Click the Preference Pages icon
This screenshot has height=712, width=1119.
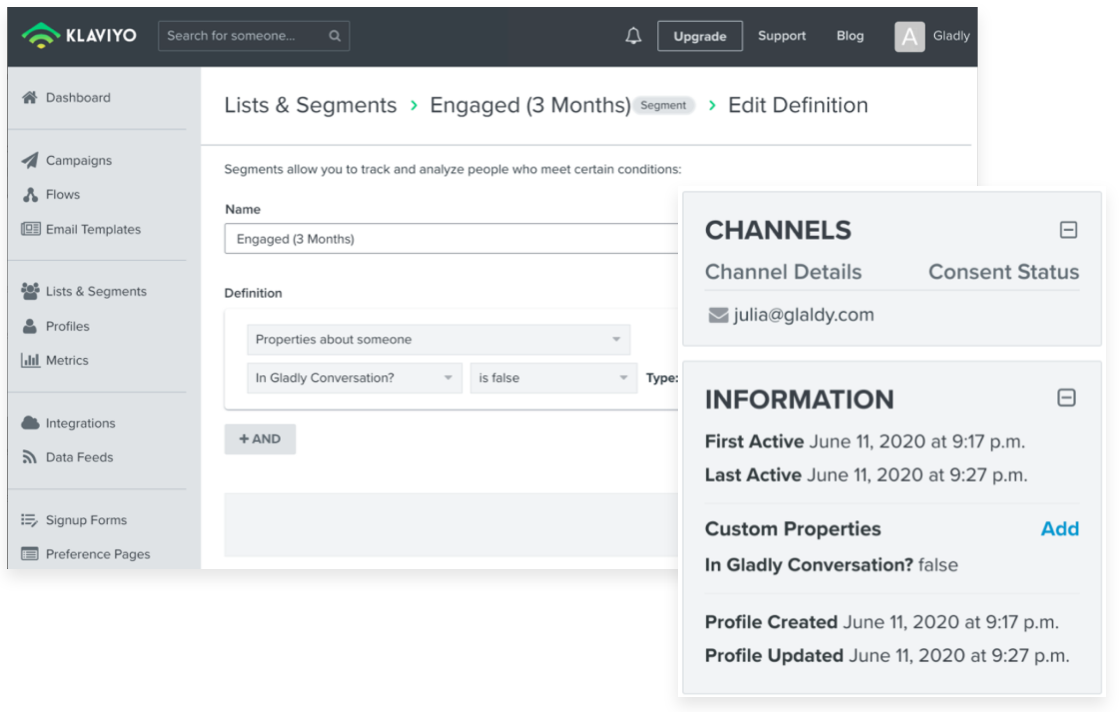pos(29,554)
